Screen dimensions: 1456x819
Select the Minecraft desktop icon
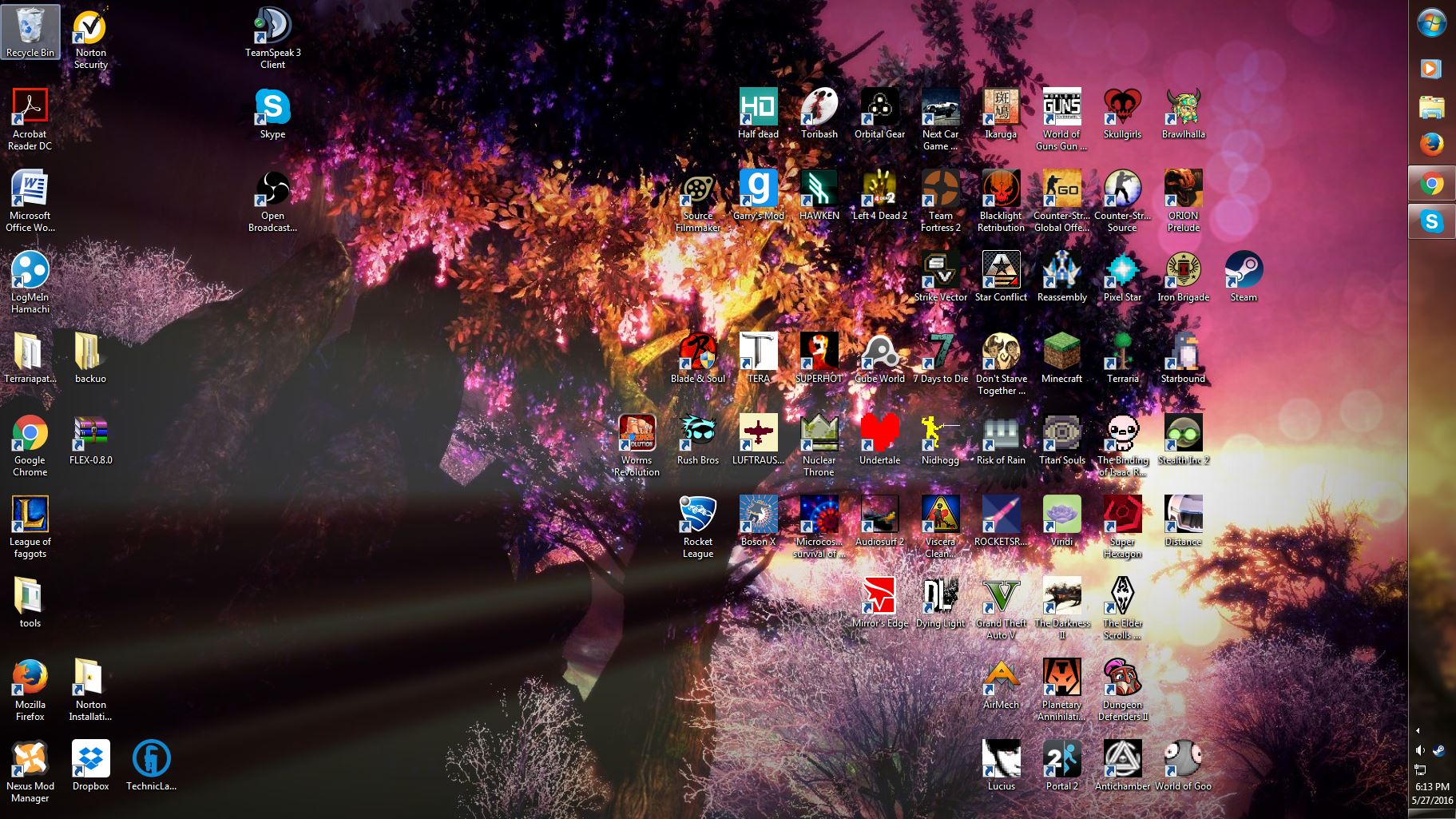1061,358
